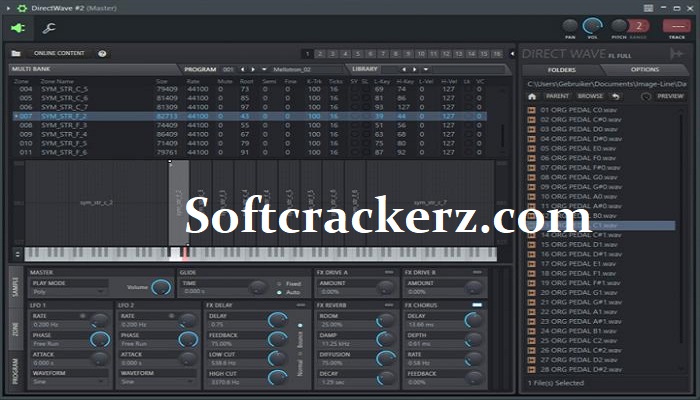Toggle the FX Drive B enable switch

(477, 272)
